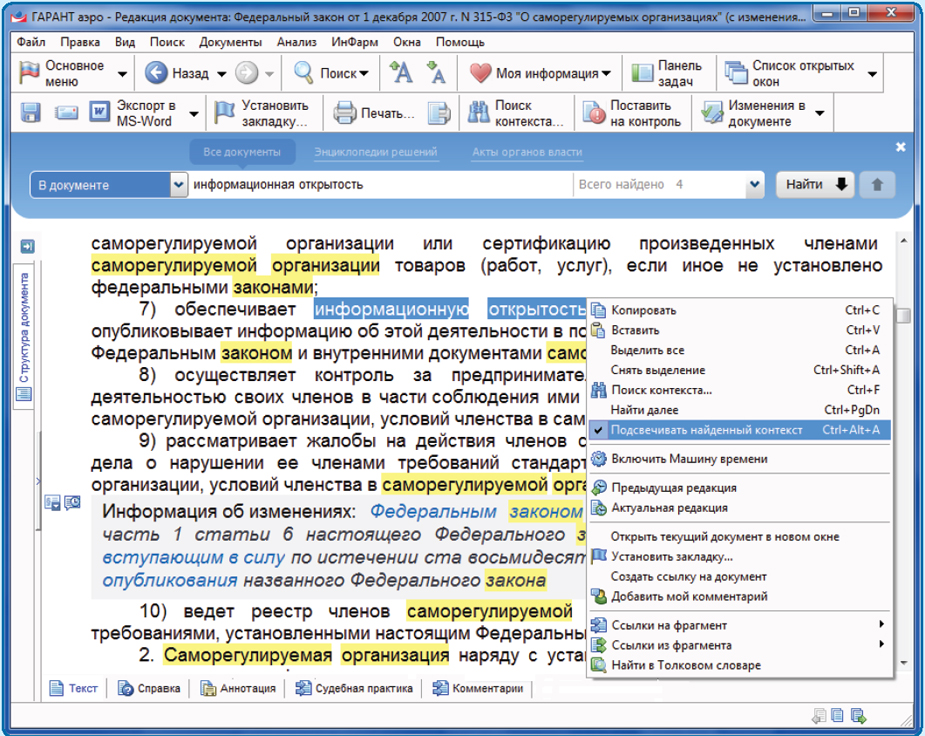Image resolution: width=925 pixels, height=736 pixels.
Task: Click the send by email envelope icon
Action: coord(66,113)
